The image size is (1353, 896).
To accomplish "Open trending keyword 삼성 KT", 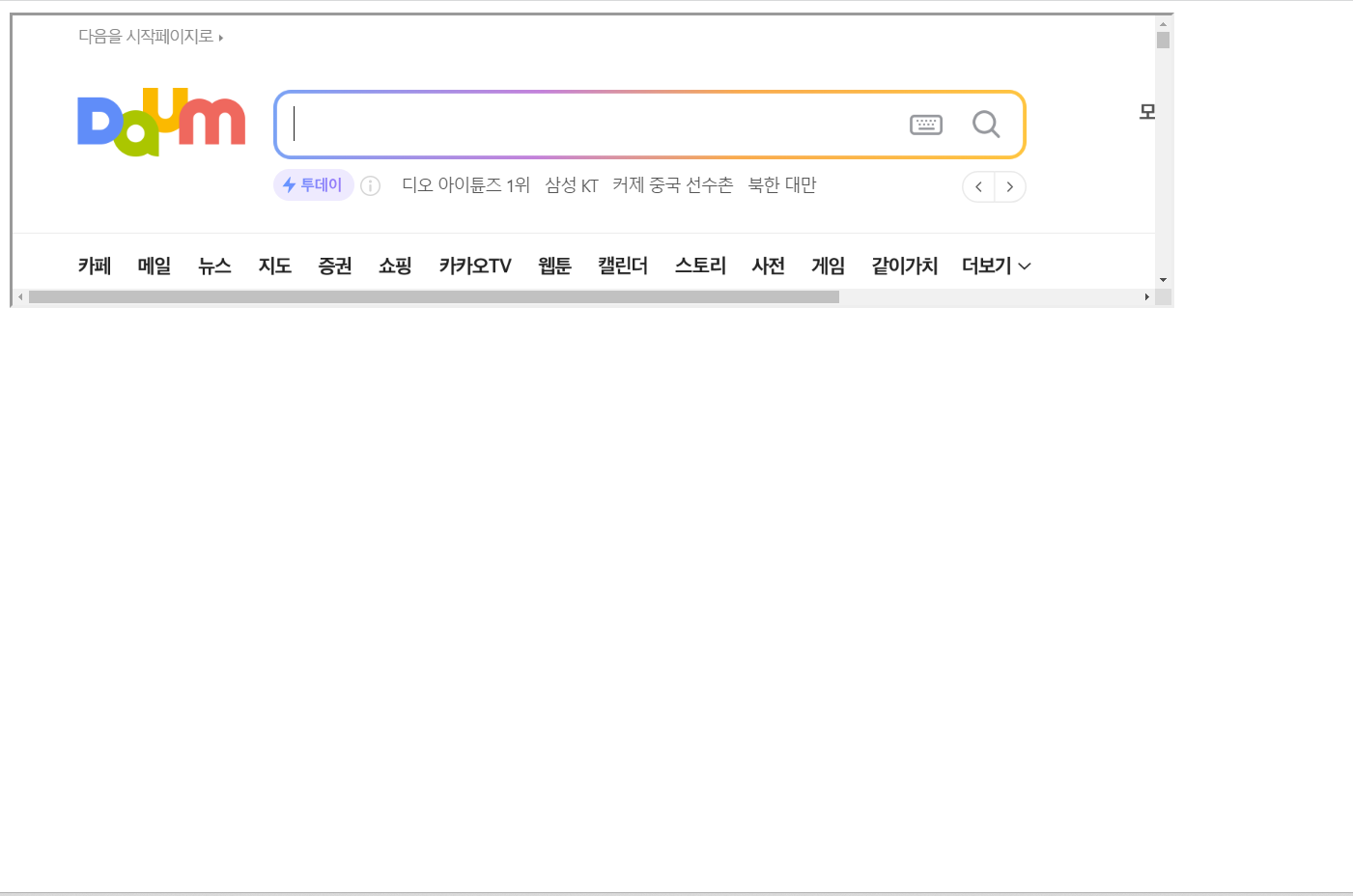I will pos(572,185).
